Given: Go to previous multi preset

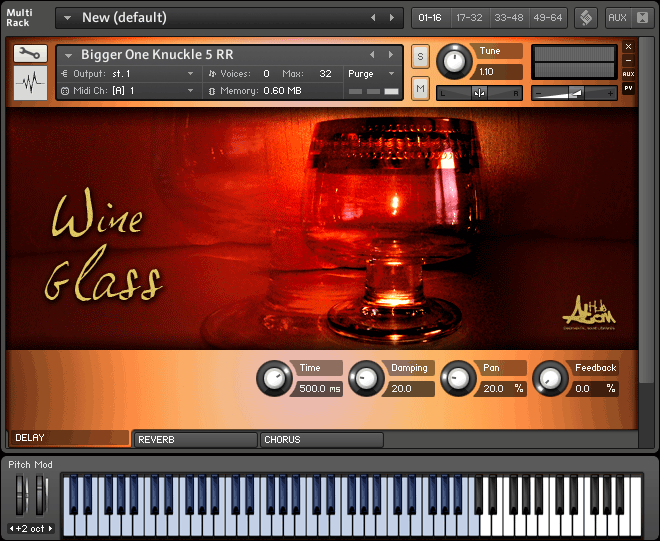Looking at the screenshot, I should click(373, 18).
